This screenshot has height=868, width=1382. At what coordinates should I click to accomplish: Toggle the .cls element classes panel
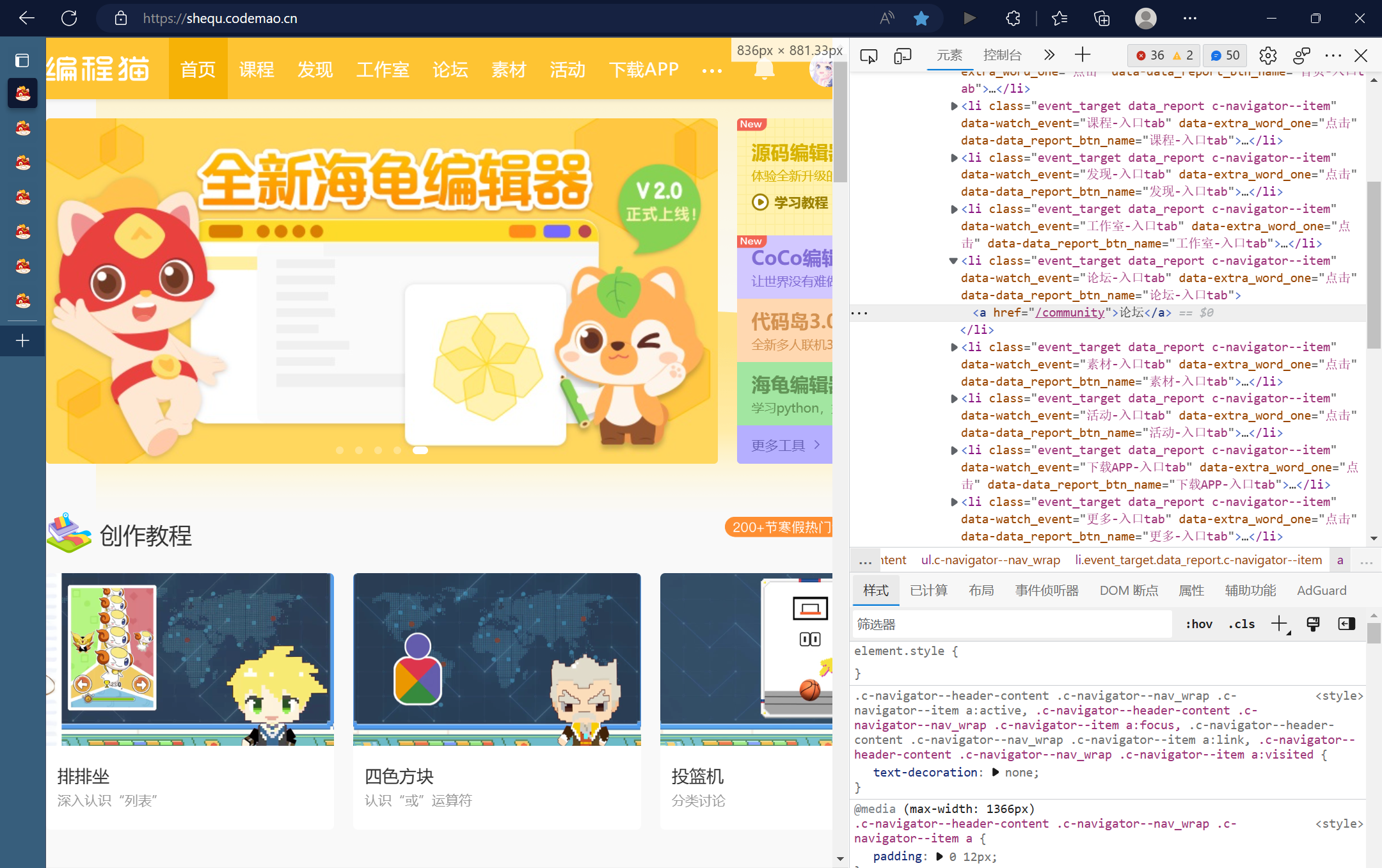point(1242,624)
